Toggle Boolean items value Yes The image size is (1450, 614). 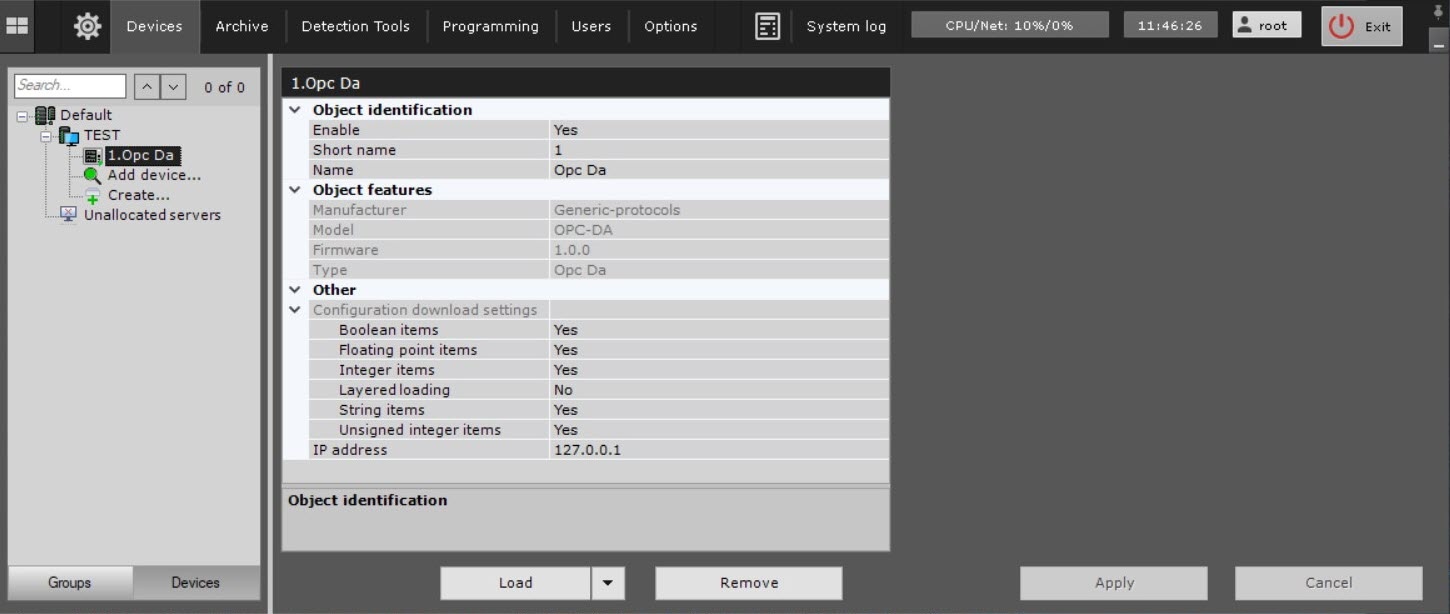coord(566,330)
